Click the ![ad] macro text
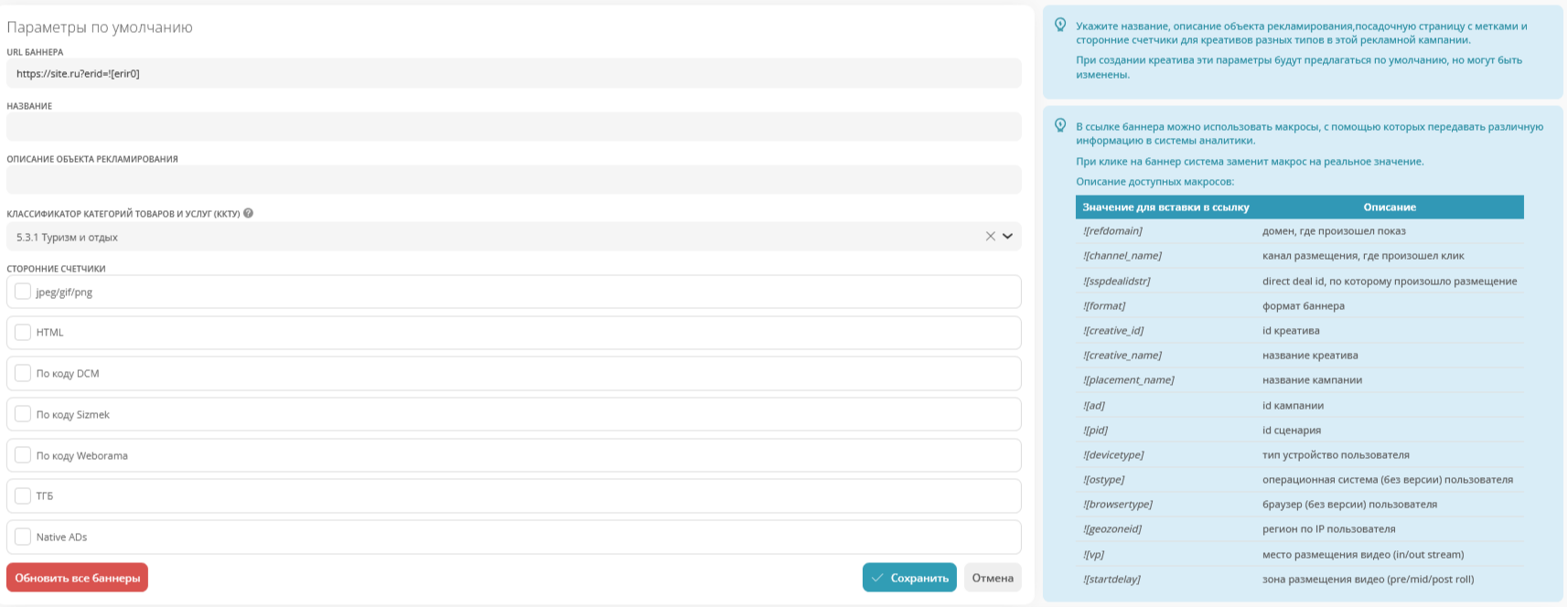 pyautogui.click(x=1094, y=405)
